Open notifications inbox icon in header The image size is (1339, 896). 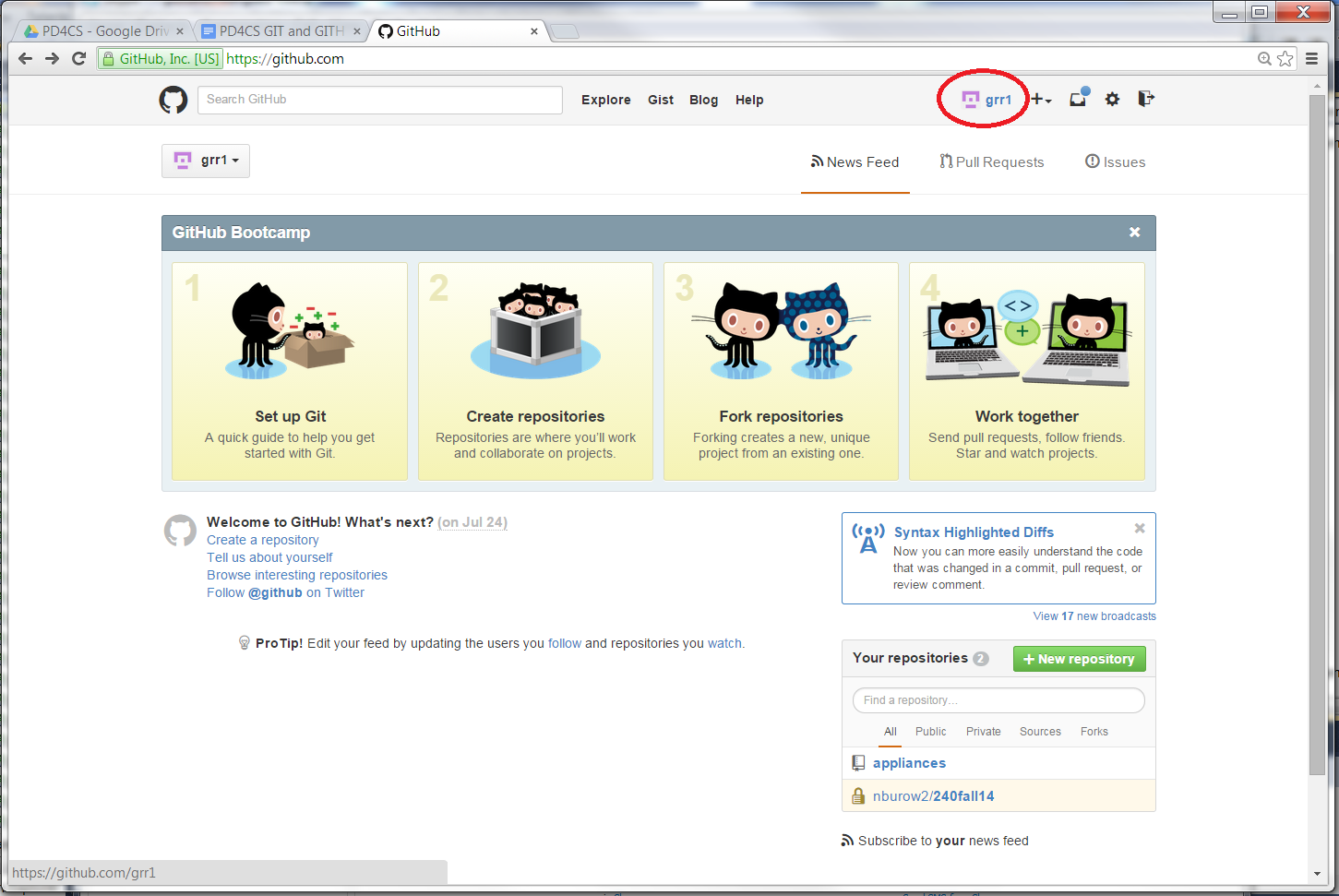[x=1079, y=99]
